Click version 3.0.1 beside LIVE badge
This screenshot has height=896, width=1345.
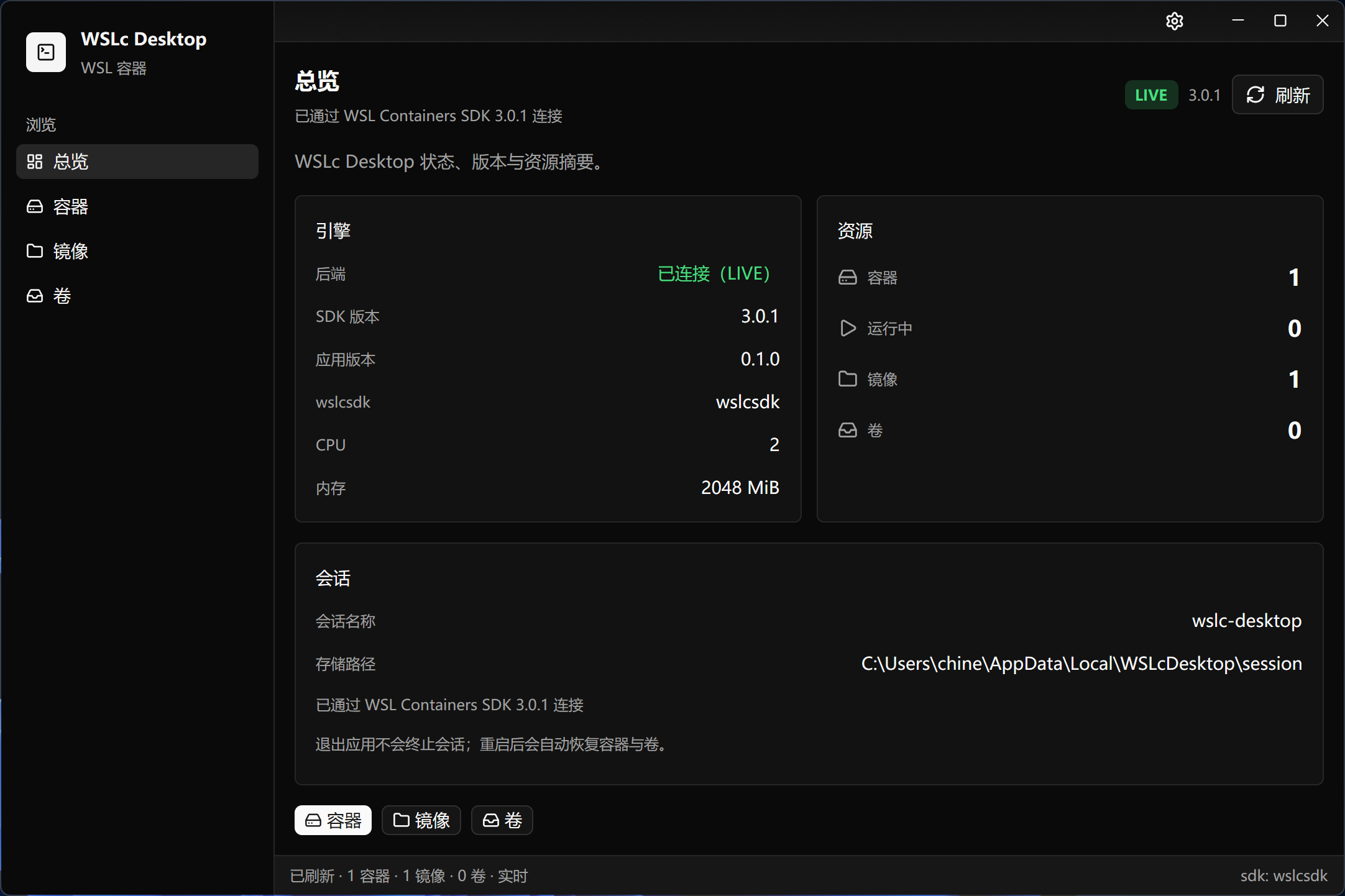pos(1205,95)
